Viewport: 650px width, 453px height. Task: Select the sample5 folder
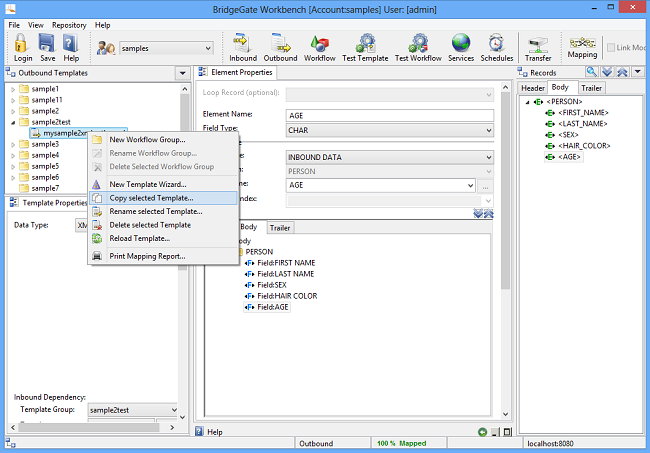click(x=45, y=166)
